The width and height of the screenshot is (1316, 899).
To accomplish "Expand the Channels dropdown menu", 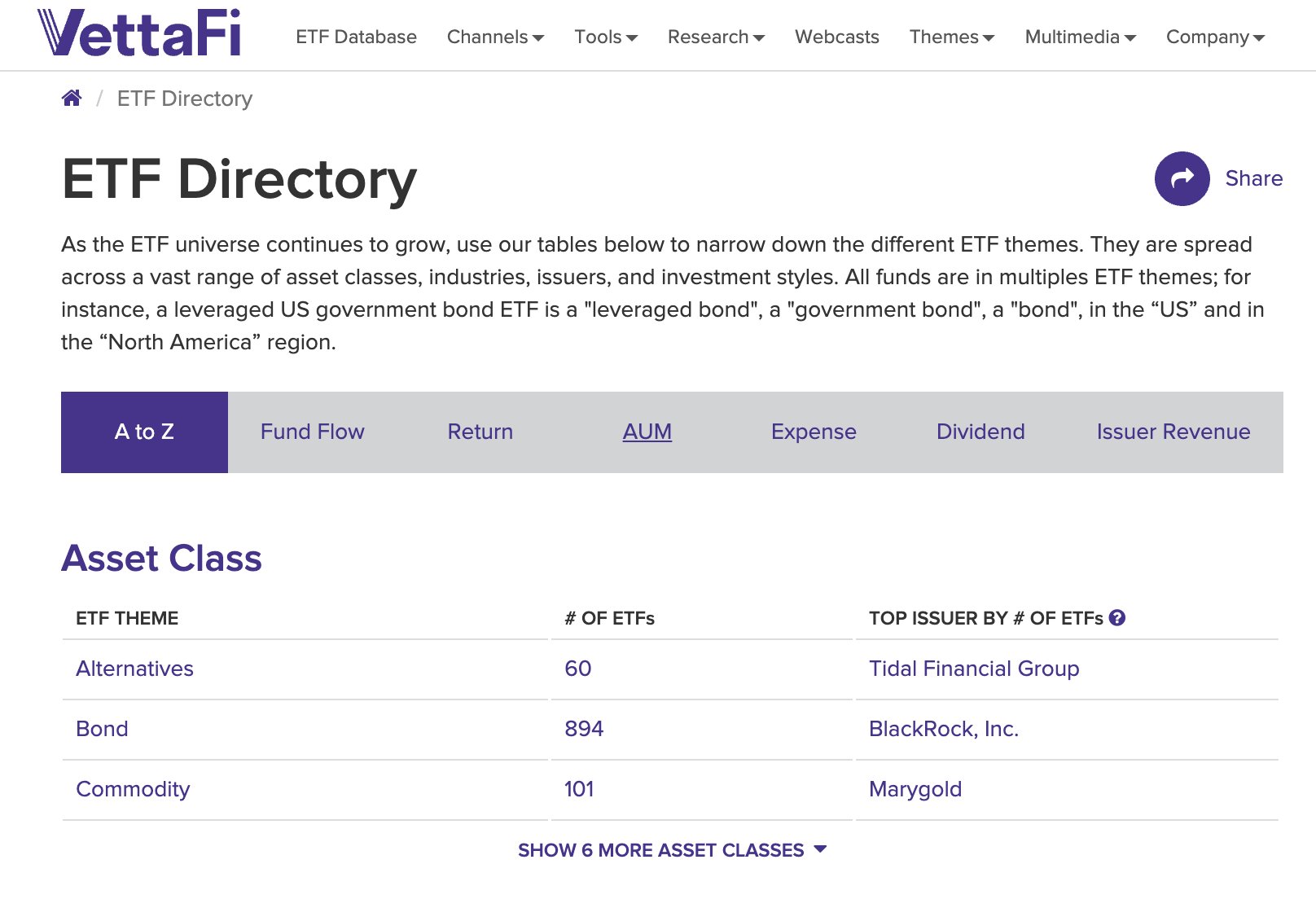I will 495,37.
